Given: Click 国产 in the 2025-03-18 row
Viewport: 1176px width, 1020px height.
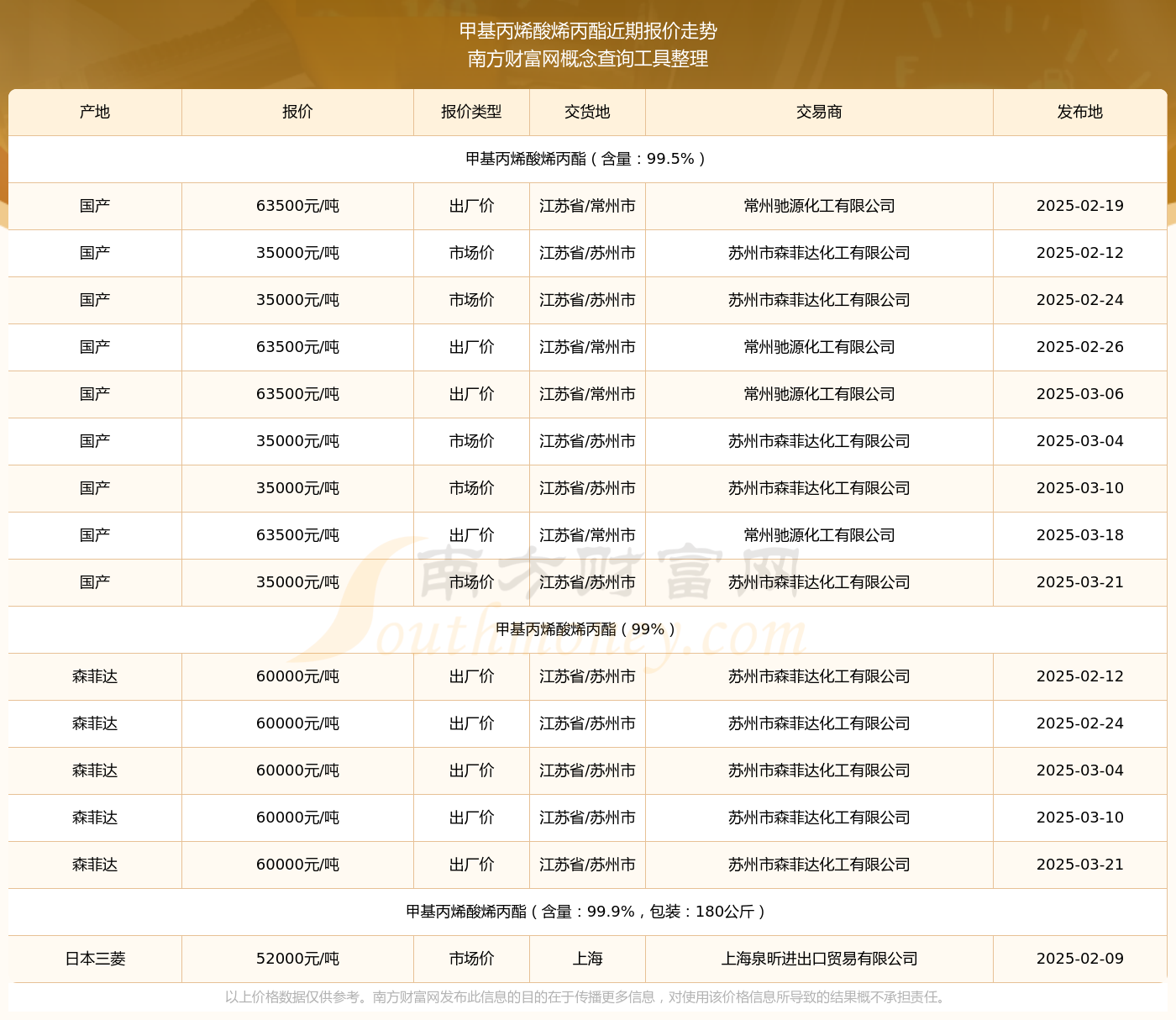Looking at the screenshot, I should click(95, 535).
